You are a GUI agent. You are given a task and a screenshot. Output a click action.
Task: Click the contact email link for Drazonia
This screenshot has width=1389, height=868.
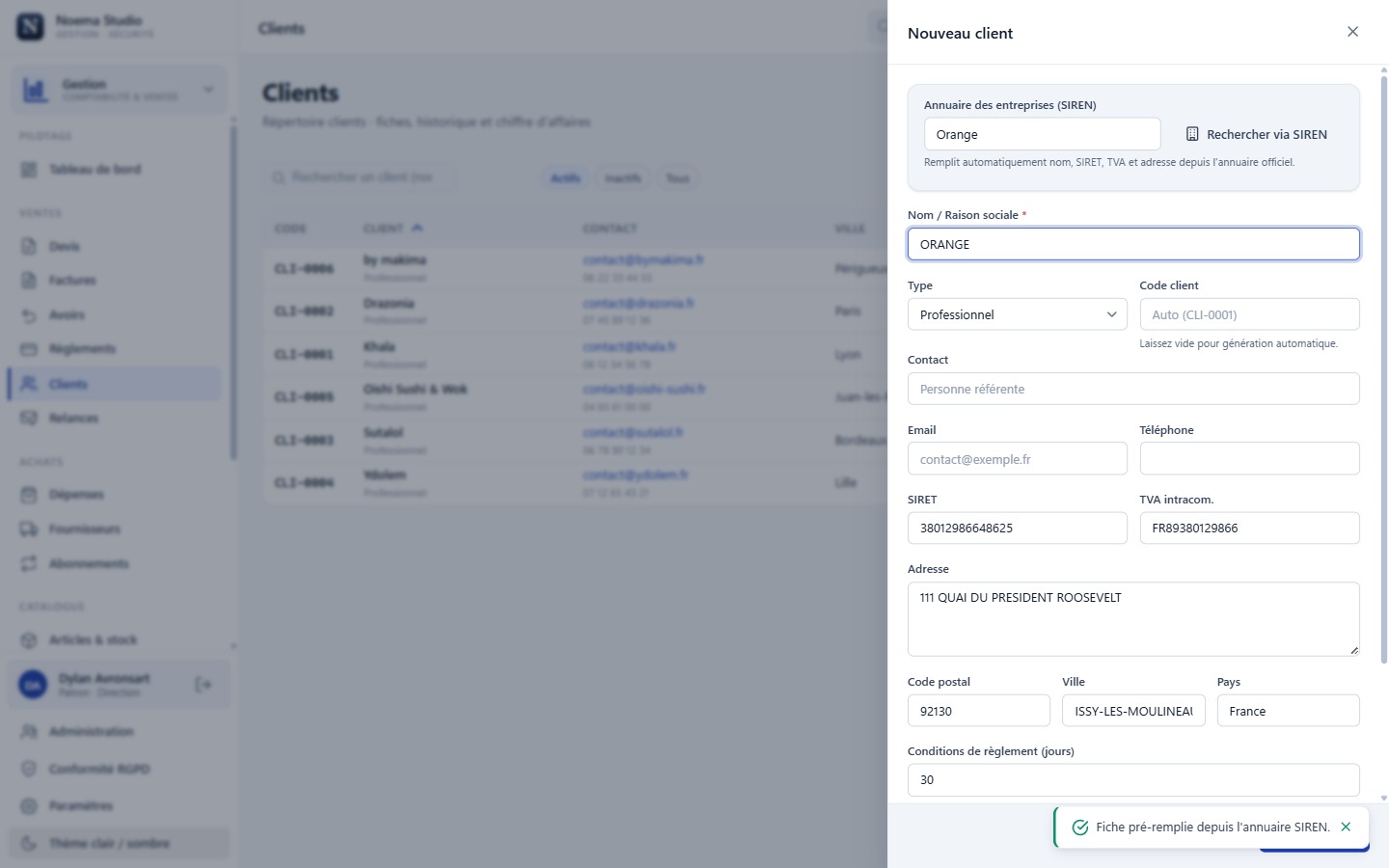[638, 303]
